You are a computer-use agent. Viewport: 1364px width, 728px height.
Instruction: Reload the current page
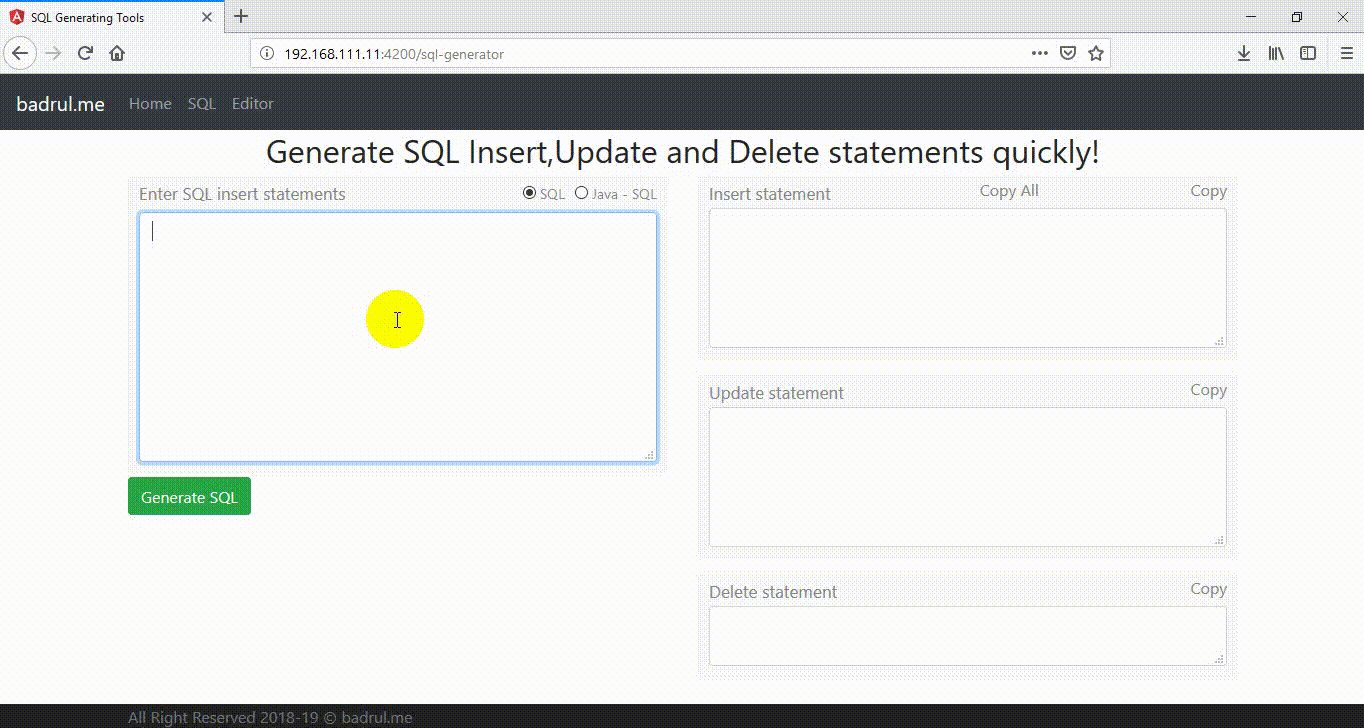click(x=86, y=53)
